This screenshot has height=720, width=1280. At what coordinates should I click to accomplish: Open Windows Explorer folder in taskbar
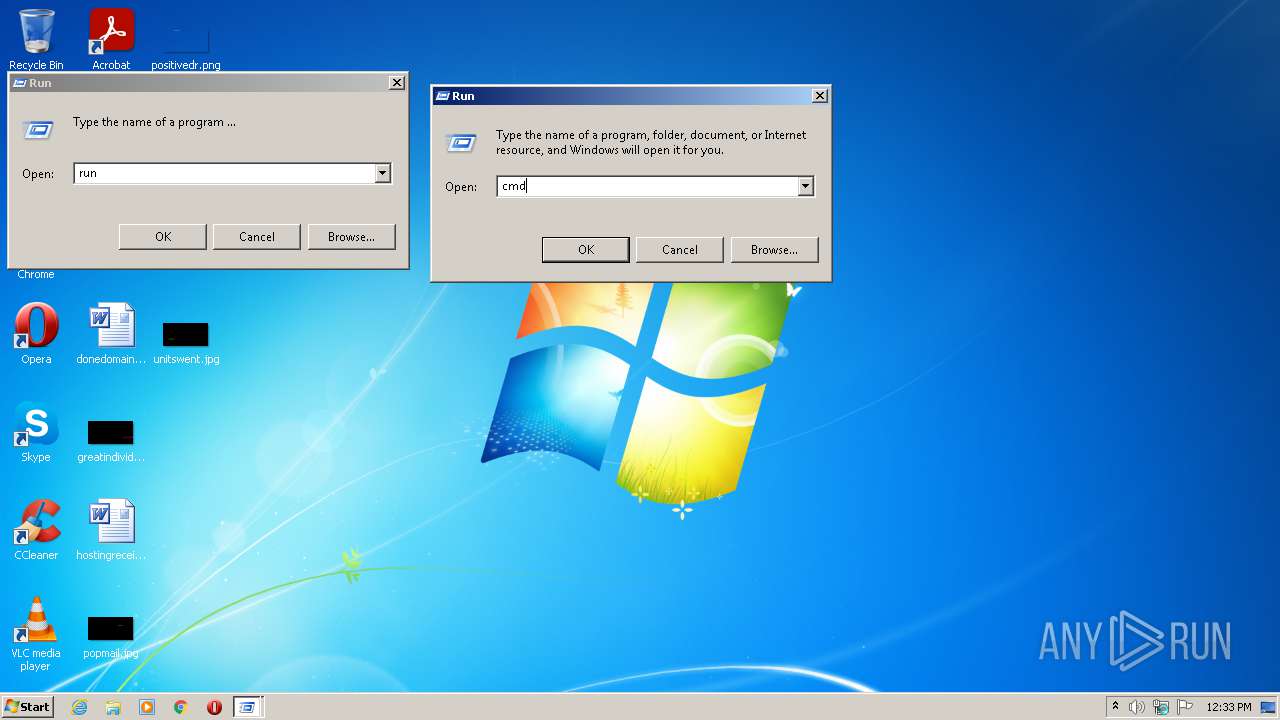(x=113, y=707)
